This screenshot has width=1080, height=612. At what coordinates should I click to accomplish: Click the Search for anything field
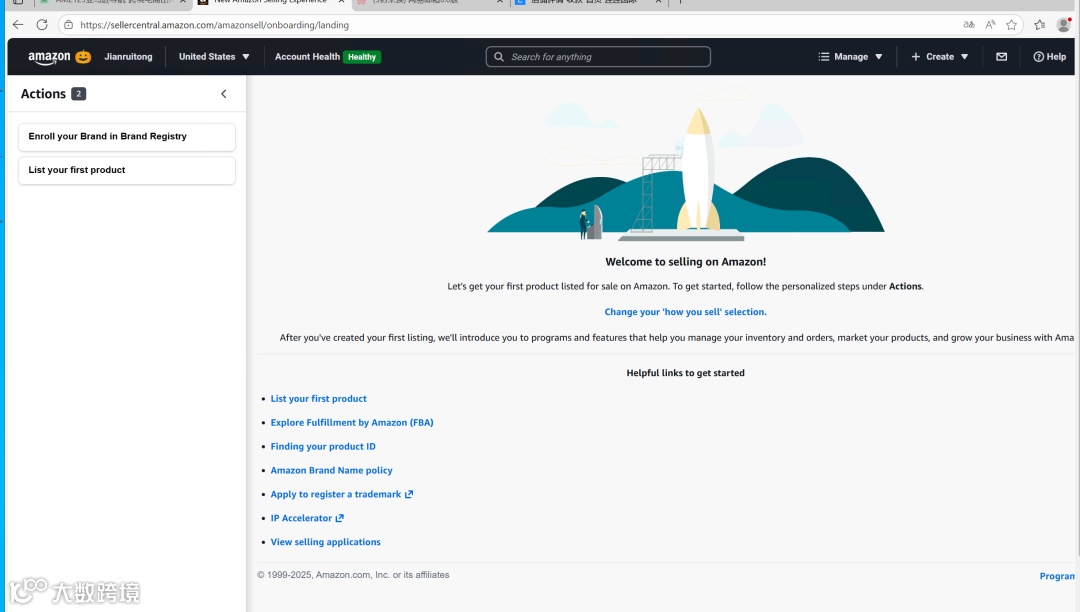point(598,56)
